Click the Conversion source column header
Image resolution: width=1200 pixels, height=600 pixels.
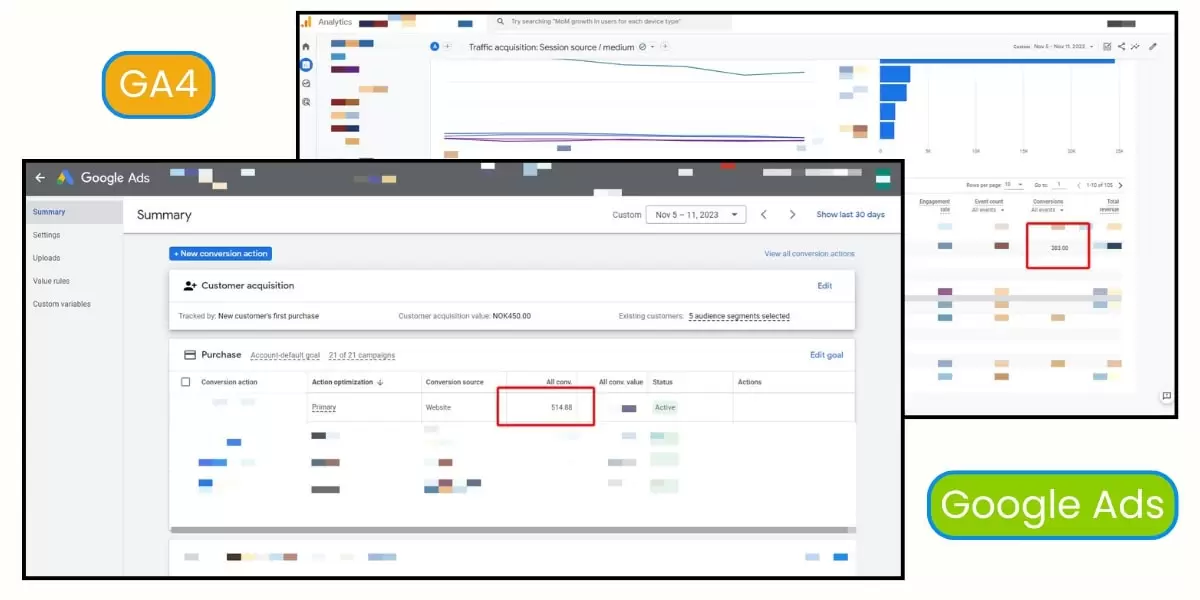point(454,382)
